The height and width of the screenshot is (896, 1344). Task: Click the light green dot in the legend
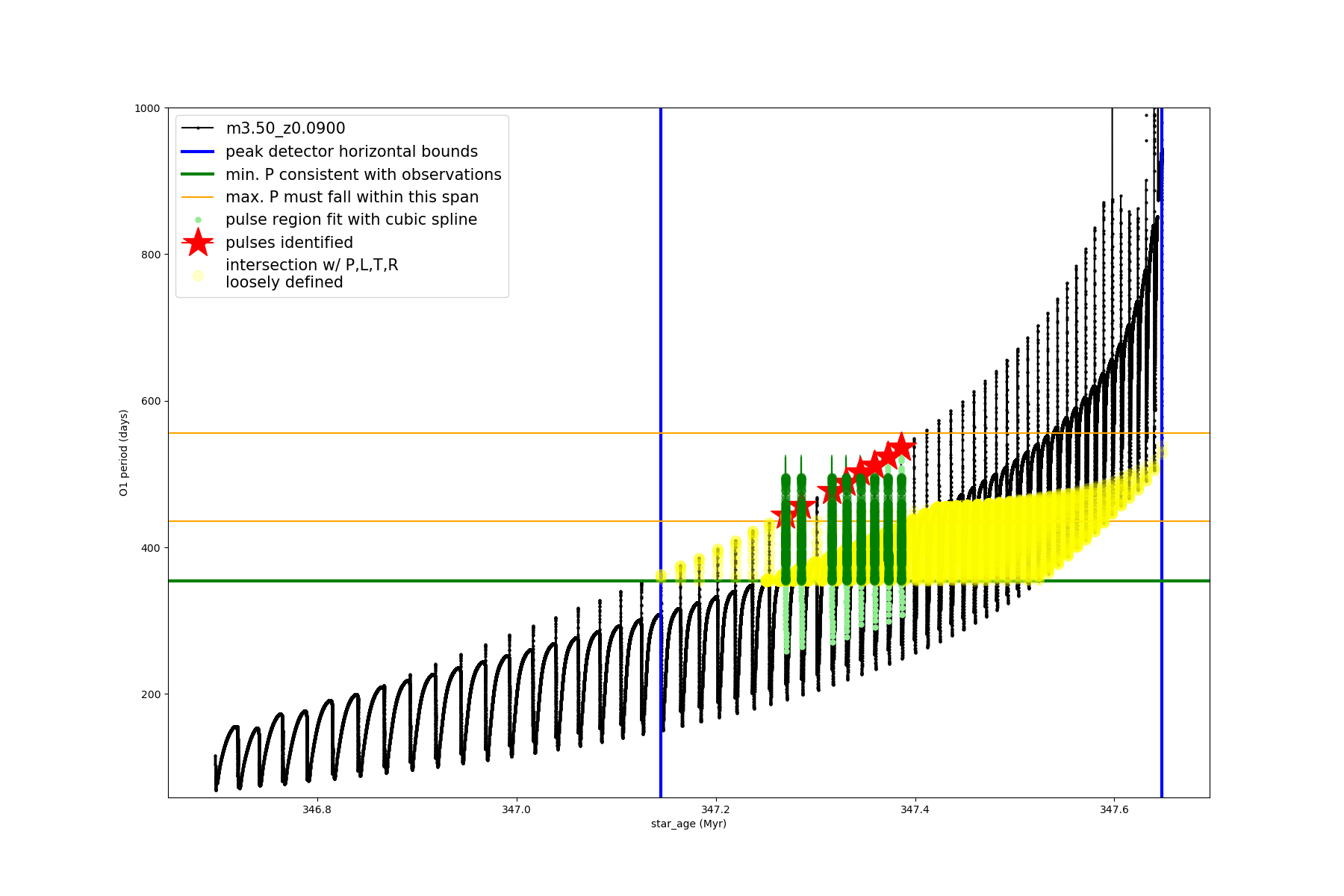[198, 220]
